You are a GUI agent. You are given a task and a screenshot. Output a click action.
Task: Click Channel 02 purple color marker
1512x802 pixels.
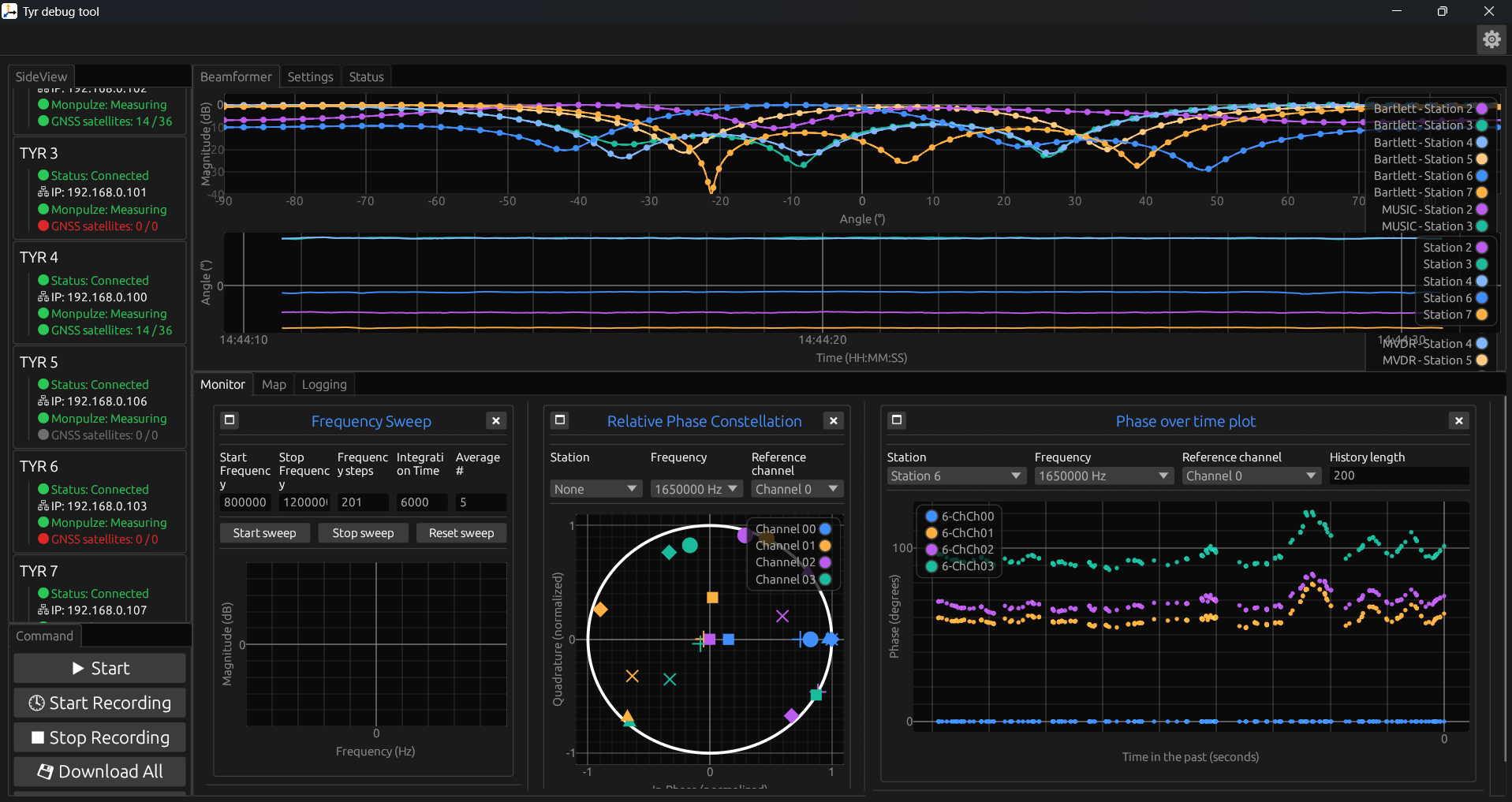pyautogui.click(x=825, y=562)
